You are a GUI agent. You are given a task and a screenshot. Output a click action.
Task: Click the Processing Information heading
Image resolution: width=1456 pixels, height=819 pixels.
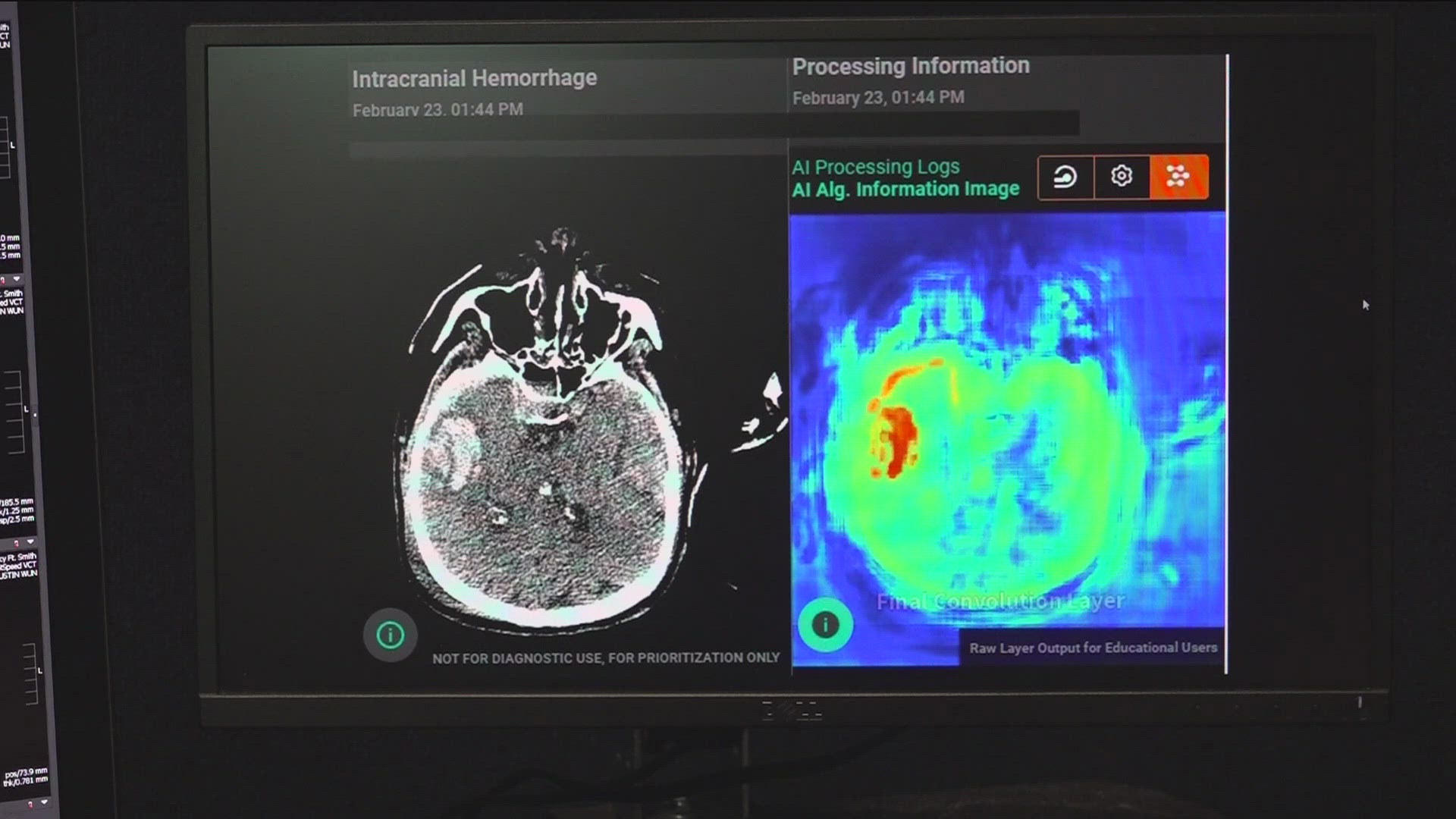pos(910,65)
